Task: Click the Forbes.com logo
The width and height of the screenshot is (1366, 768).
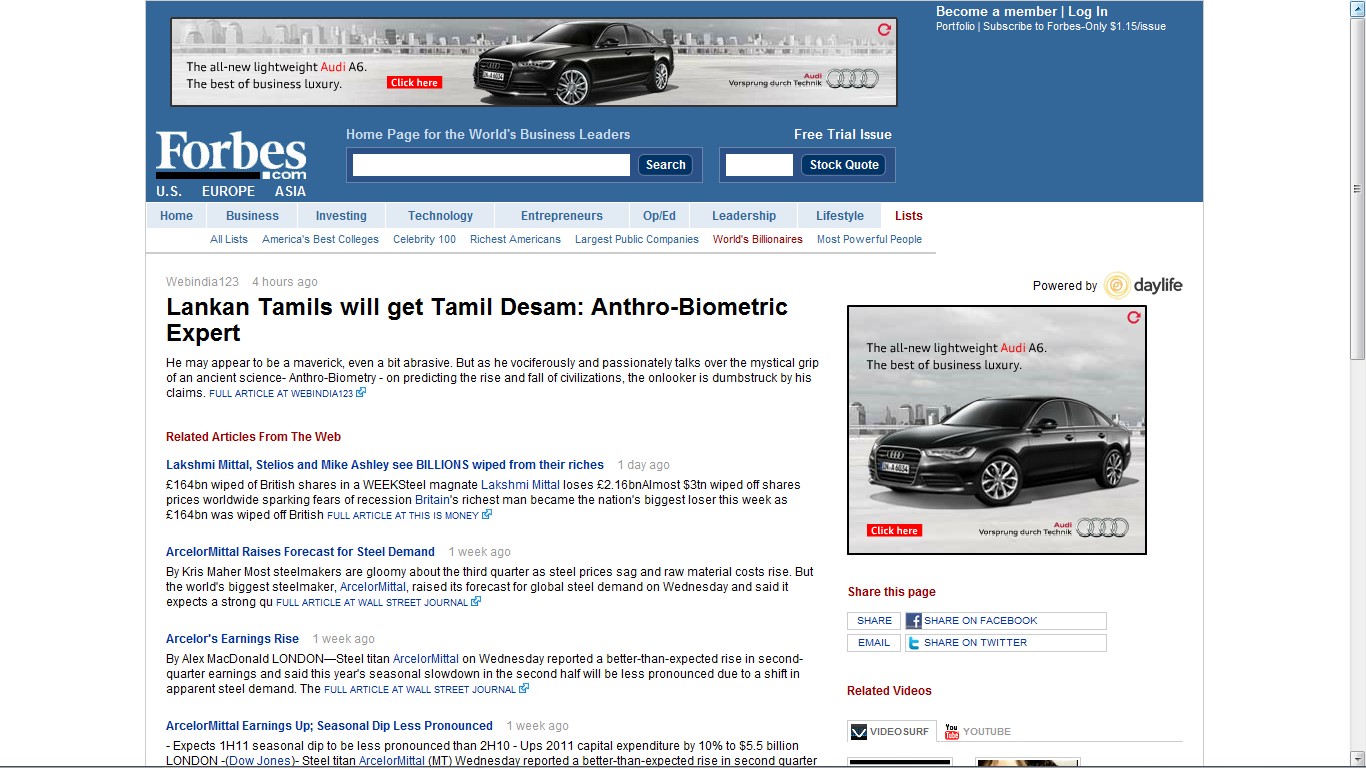Action: [x=231, y=155]
